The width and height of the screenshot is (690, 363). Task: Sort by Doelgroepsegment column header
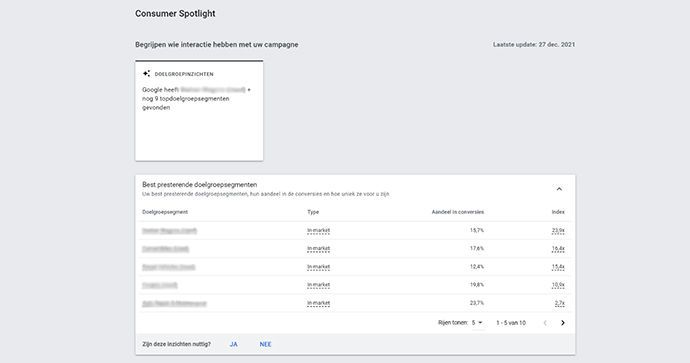coord(165,212)
